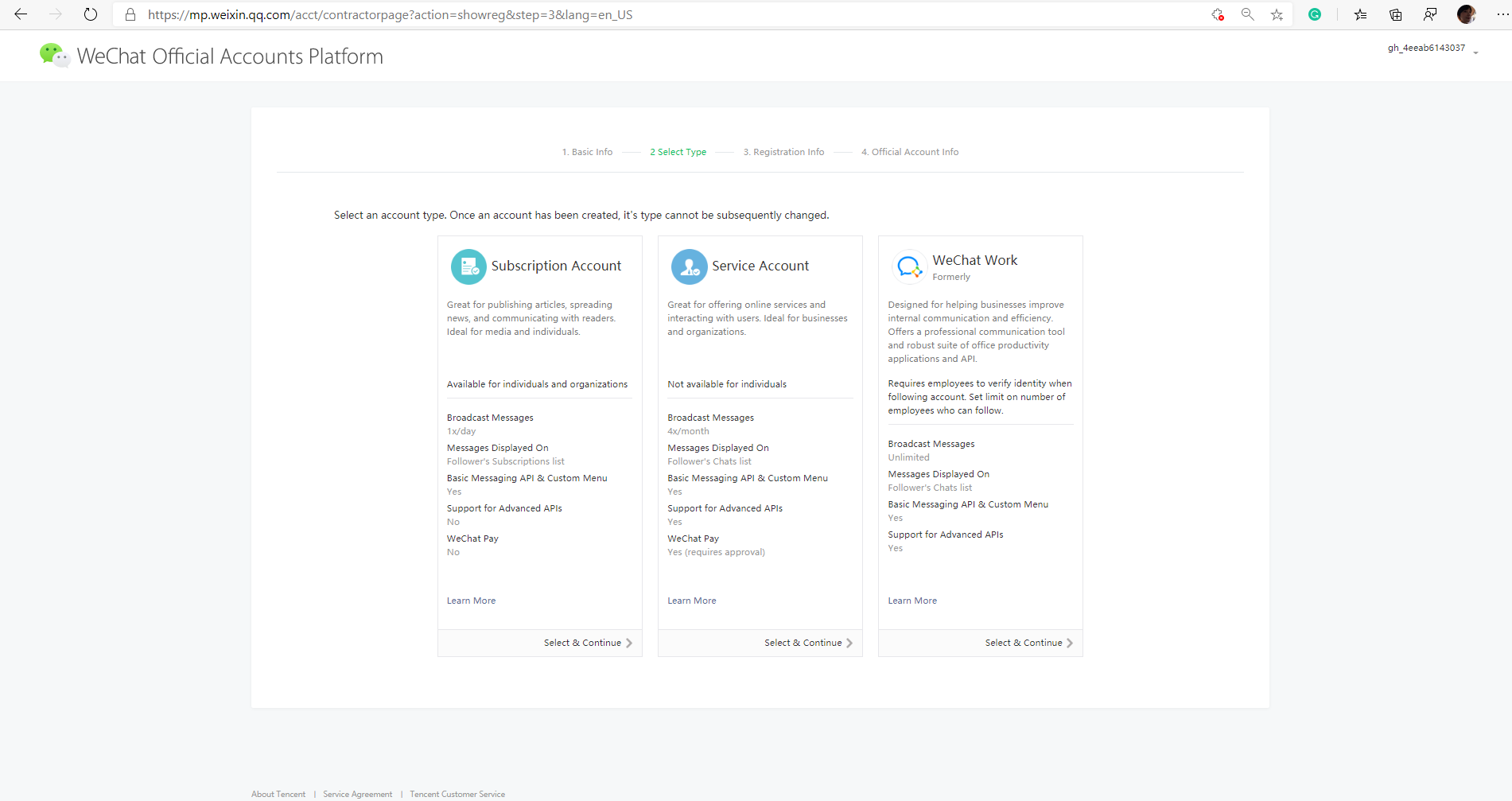Open the browser zoom magnifier icon
The height and width of the screenshot is (801, 1512).
tap(1247, 14)
